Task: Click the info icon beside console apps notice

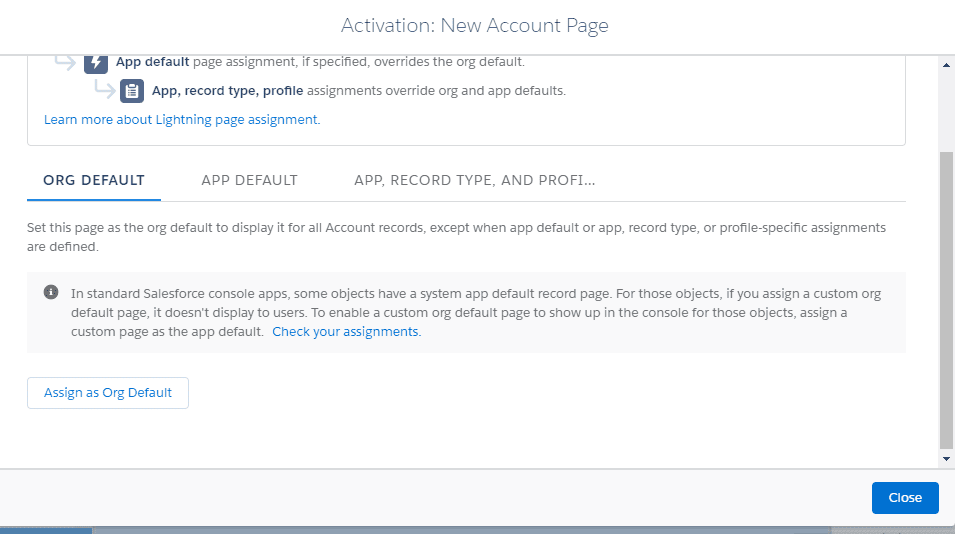Action: tap(51, 292)
